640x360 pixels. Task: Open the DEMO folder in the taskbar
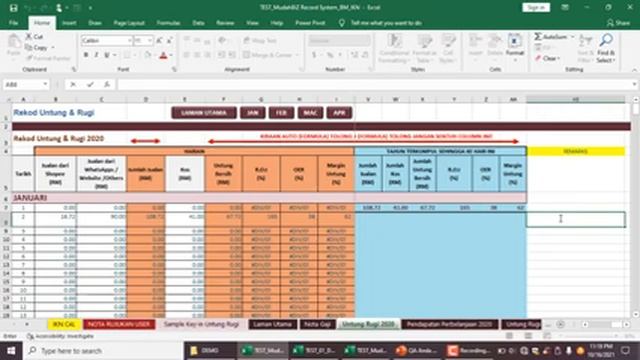pyautogui.click(x=210, y=351)
